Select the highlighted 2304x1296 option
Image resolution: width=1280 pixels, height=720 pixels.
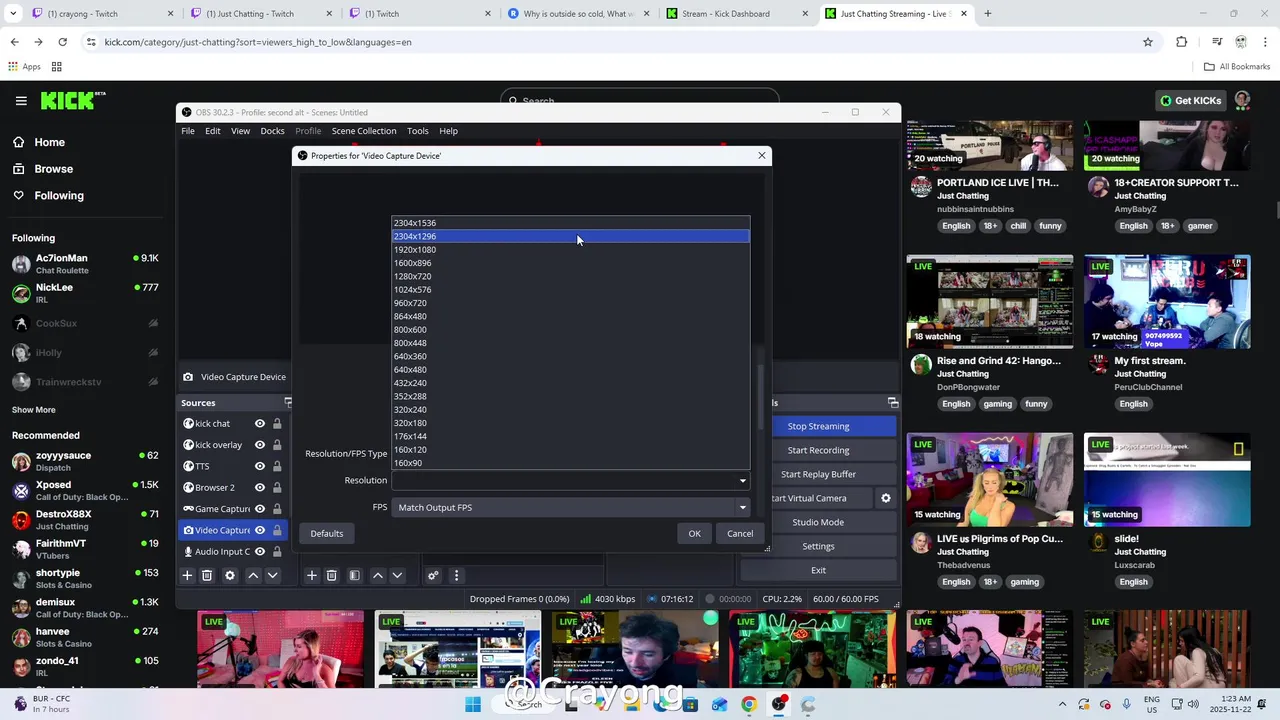point(570,236)
